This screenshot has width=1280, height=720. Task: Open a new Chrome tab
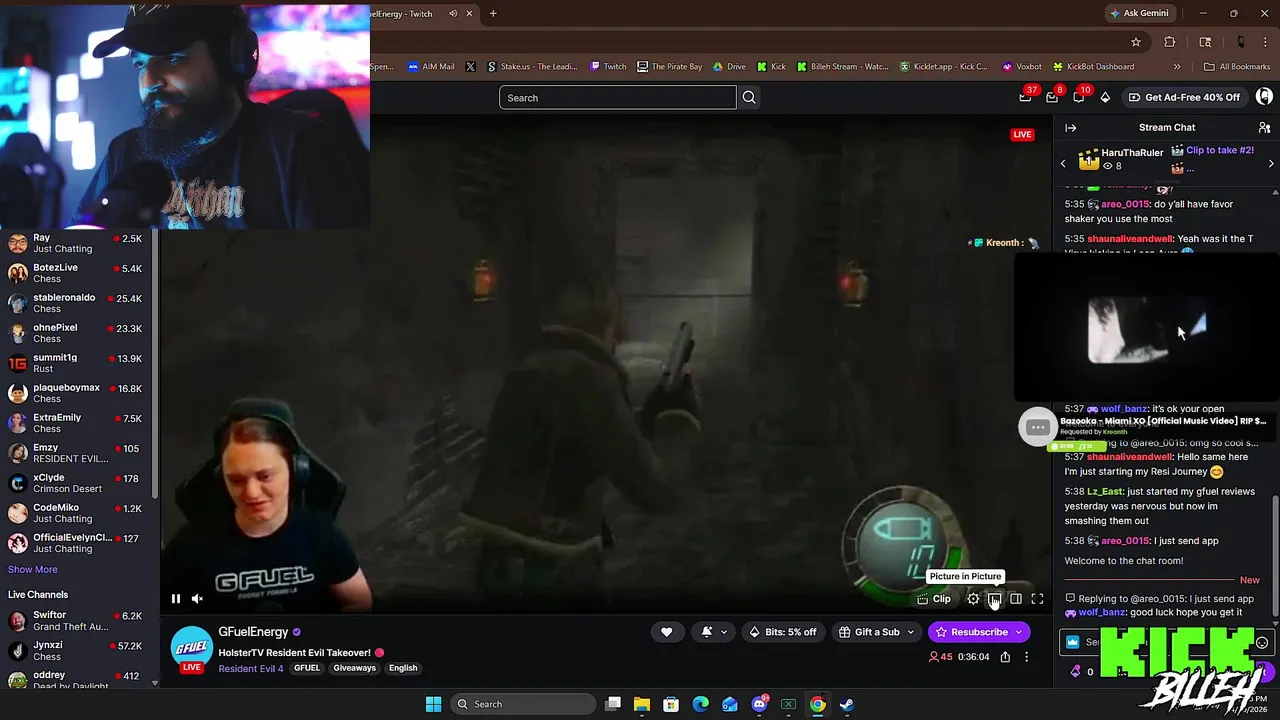coord(493,13)
